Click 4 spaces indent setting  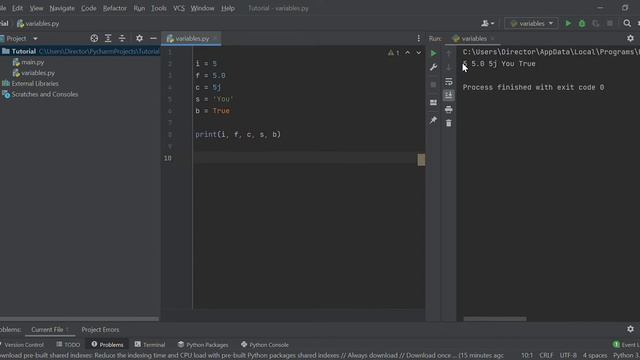[x=595, y=356]
